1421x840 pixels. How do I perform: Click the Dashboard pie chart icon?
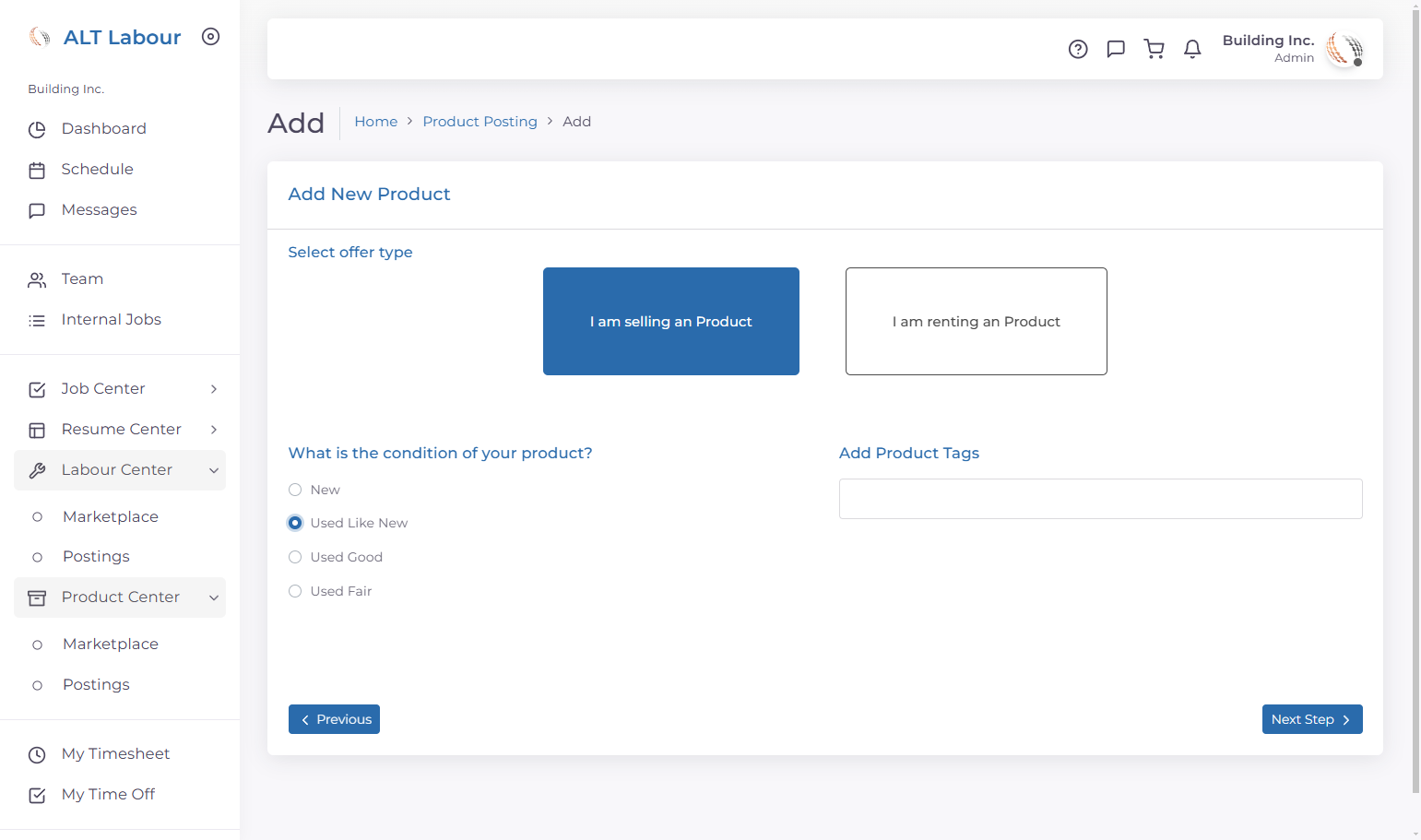[37, 129]
